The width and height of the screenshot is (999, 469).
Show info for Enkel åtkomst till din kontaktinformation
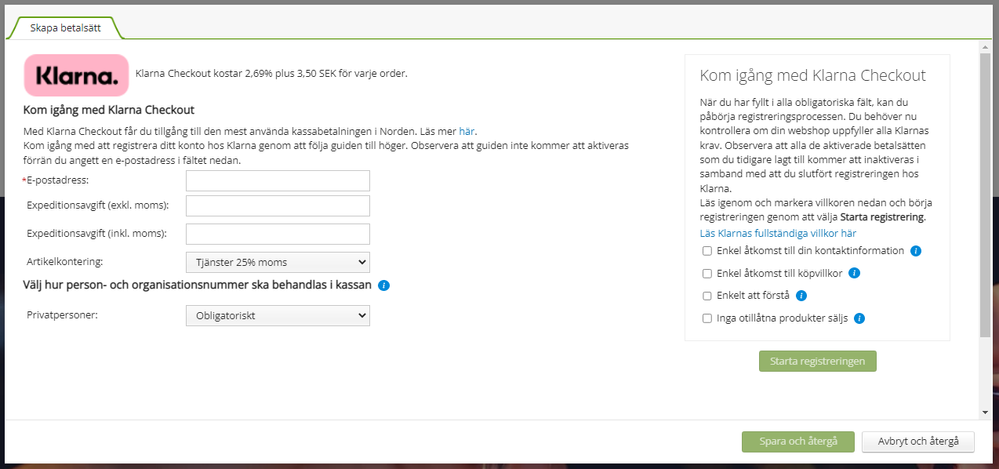point(916,251)
